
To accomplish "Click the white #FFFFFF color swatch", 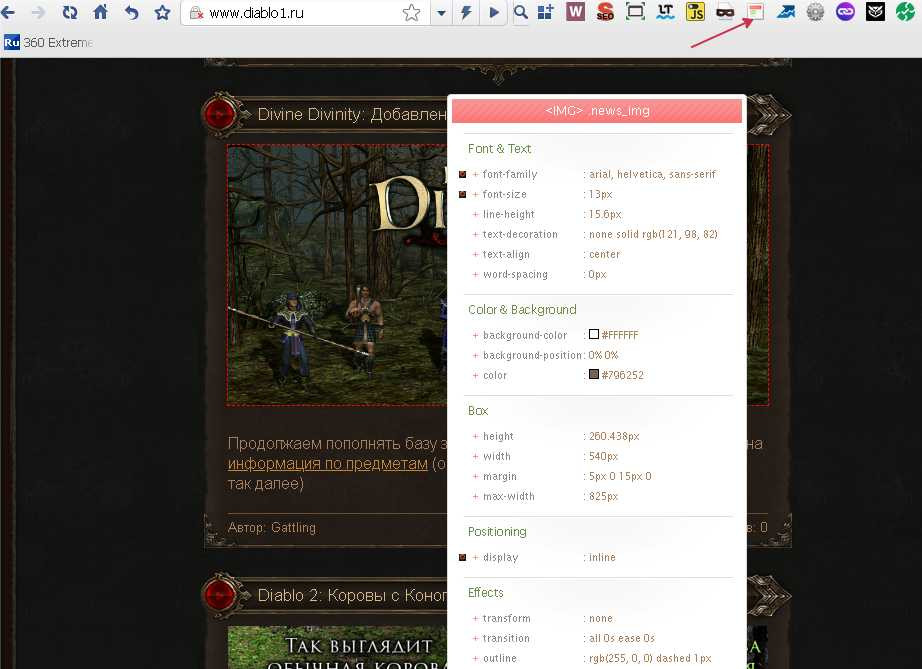I will point(594,334).
